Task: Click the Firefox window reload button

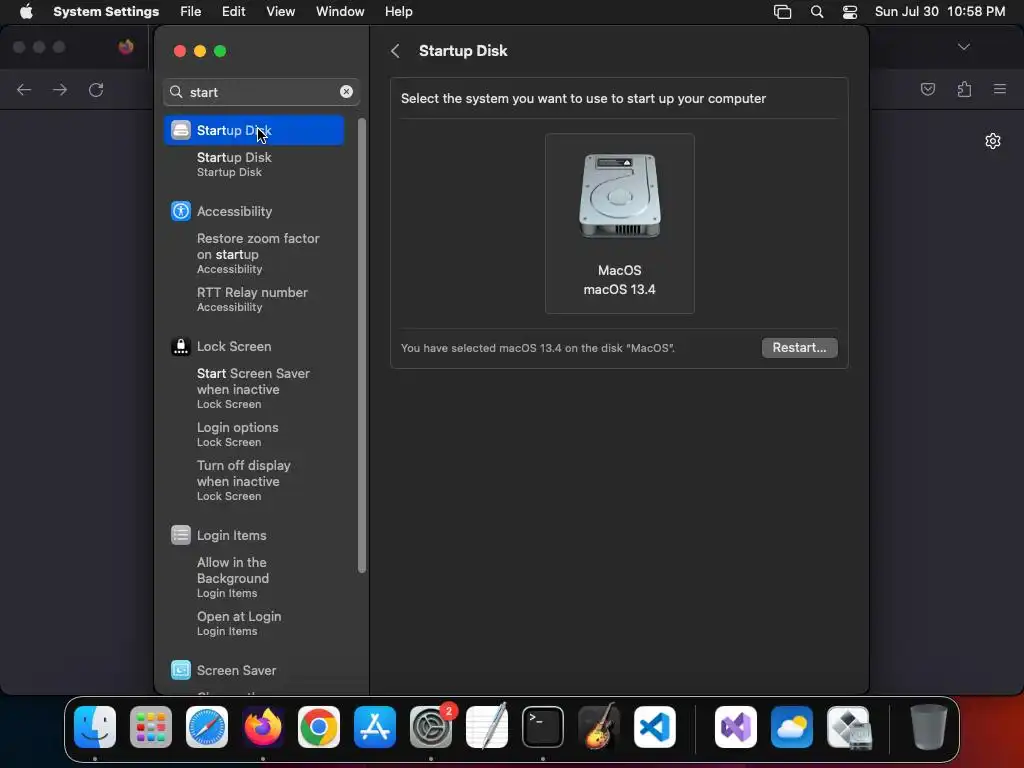Action: pyautogui.click(x=96, y=89)
